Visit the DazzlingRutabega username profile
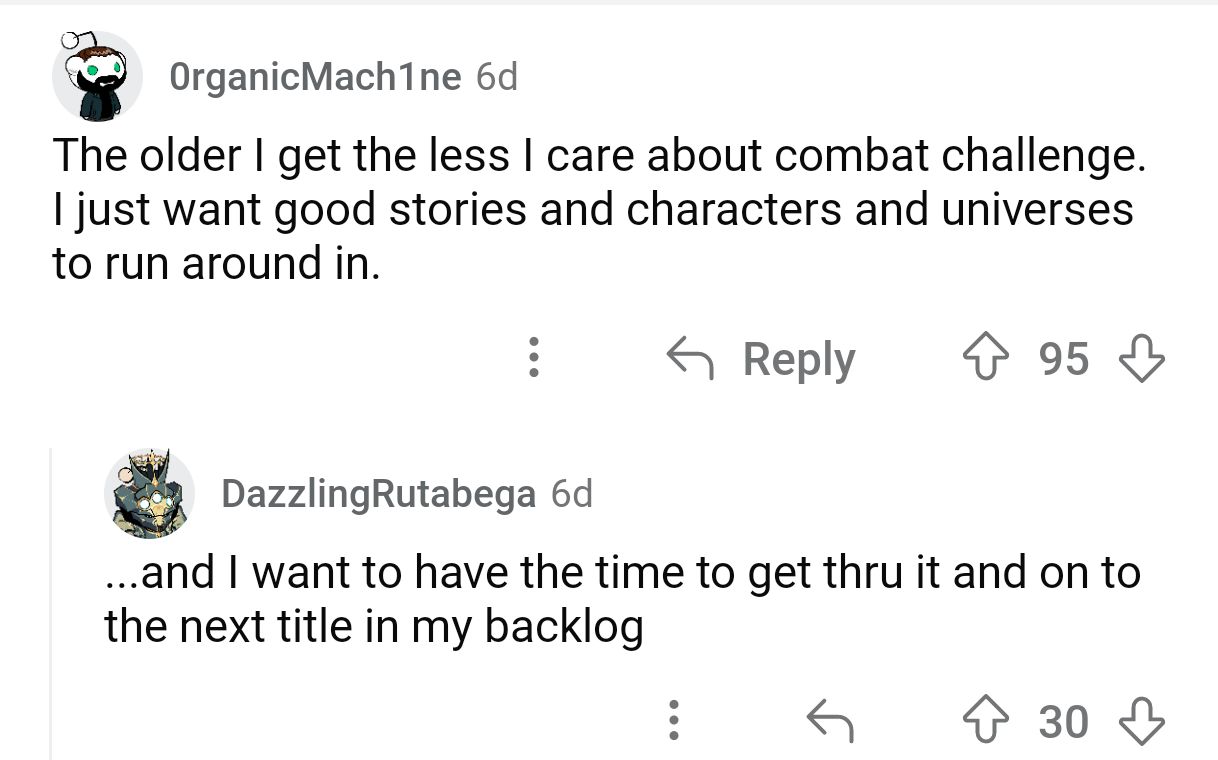This screenshot has width=1218, height=760. pos(378,493)
